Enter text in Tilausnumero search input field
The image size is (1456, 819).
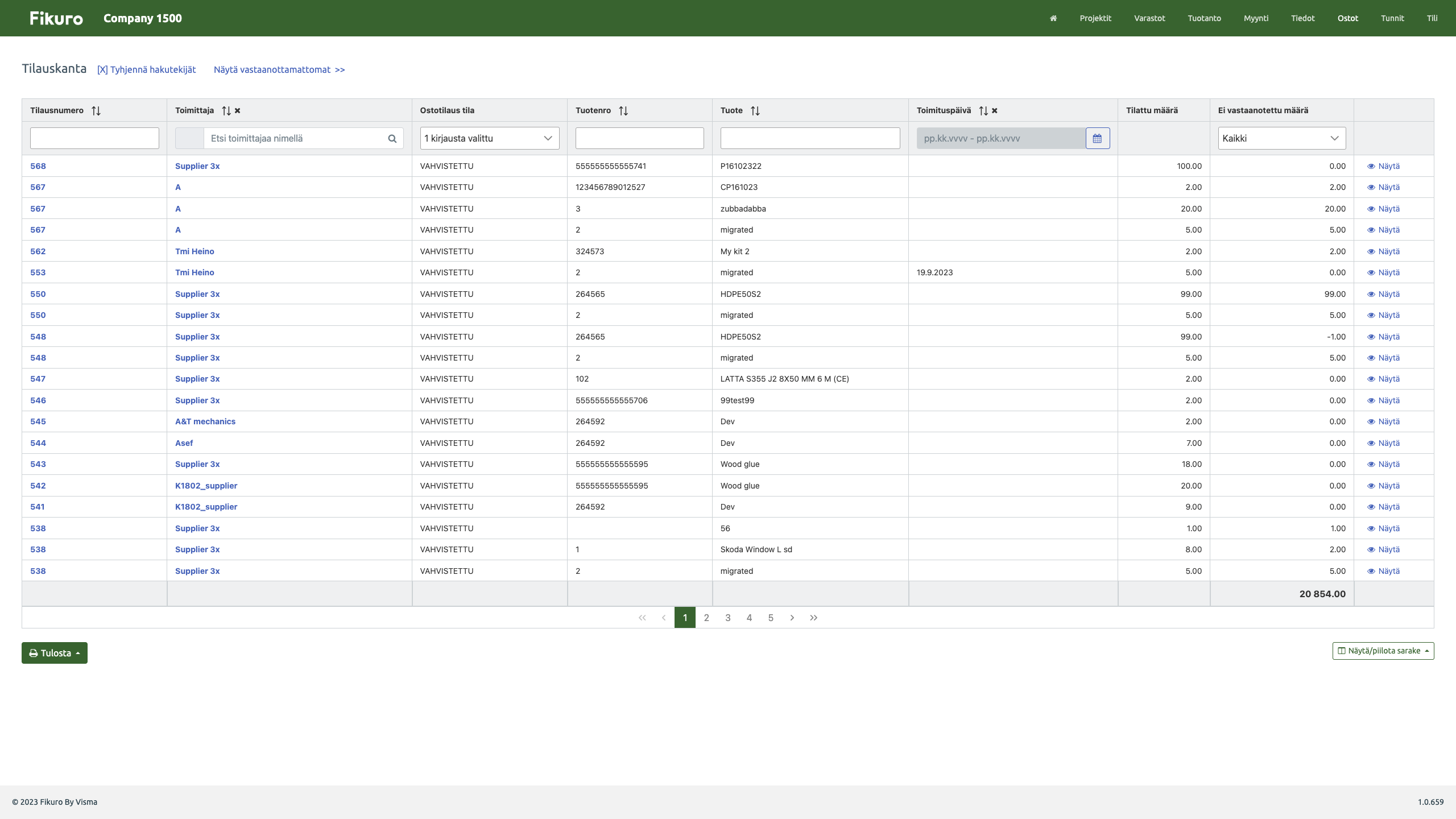94,138
